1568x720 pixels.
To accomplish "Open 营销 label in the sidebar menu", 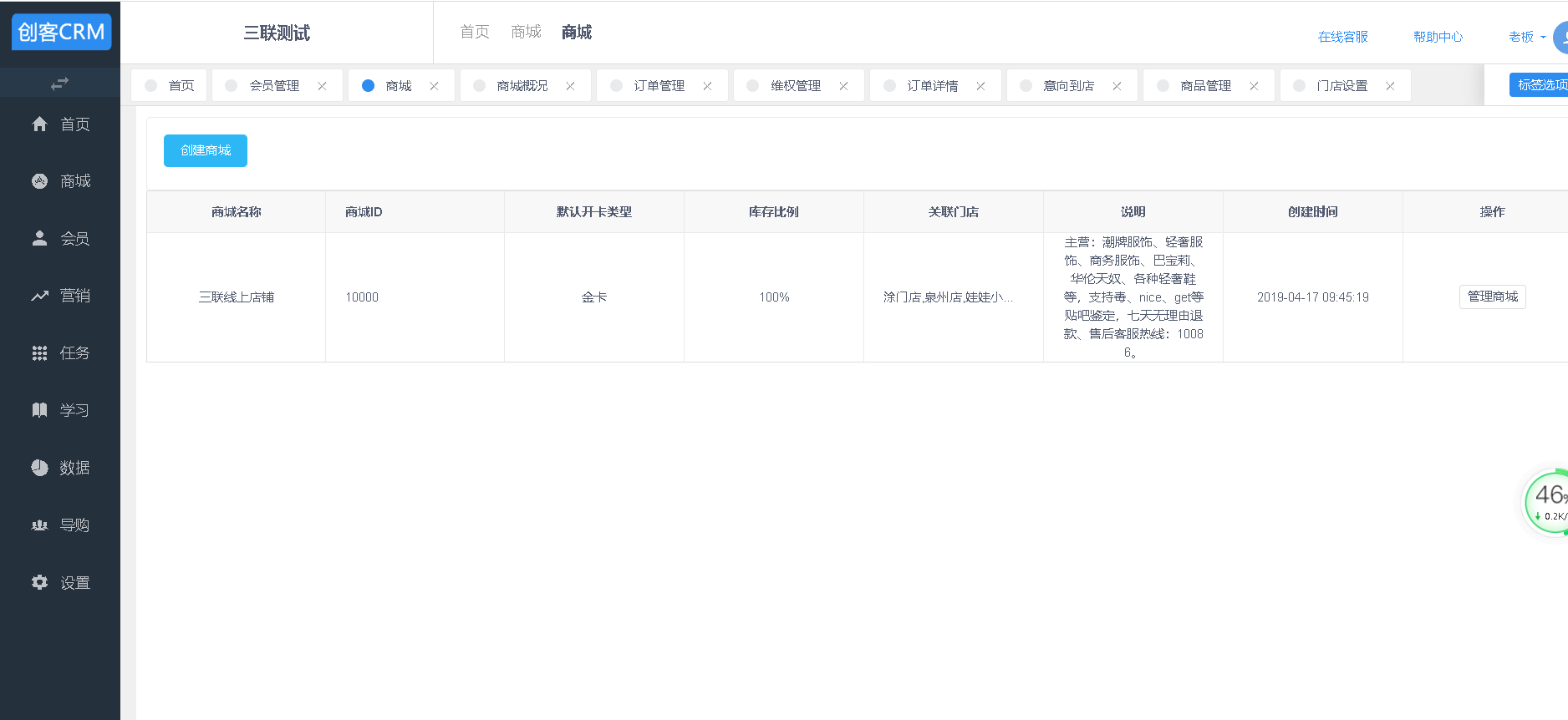I will [74, 296].
